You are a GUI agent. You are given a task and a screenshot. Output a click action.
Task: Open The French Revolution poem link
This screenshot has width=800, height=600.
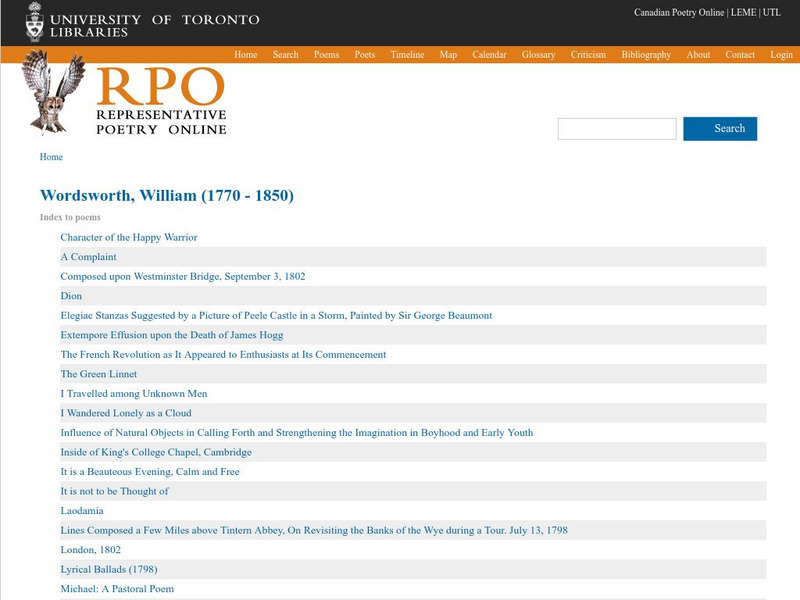point(223,355)
